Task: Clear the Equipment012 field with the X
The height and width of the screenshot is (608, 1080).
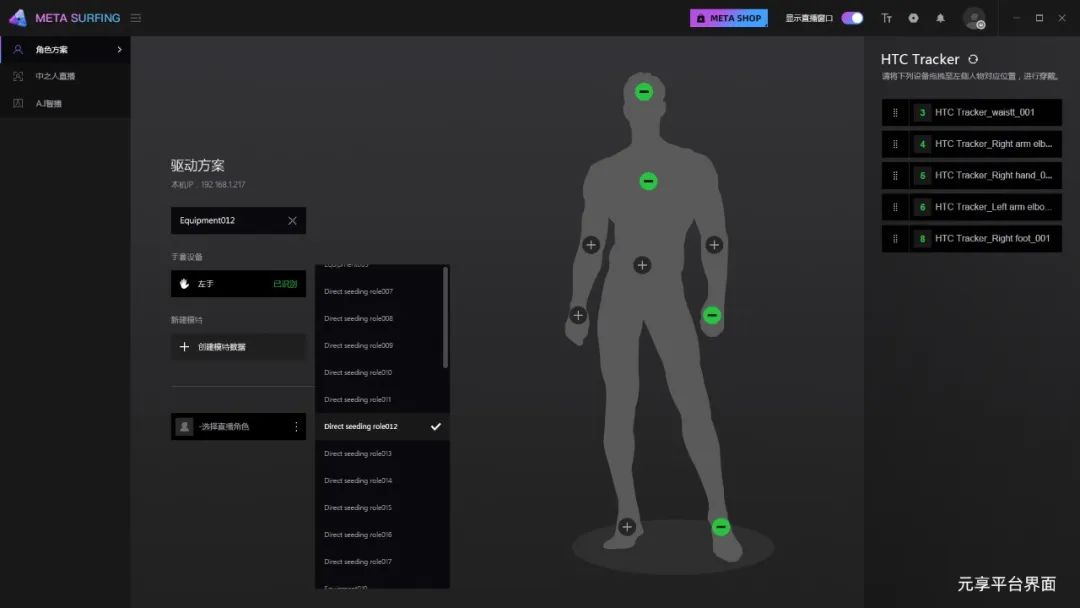Action: pyautogui.click(x=292, y=221)
